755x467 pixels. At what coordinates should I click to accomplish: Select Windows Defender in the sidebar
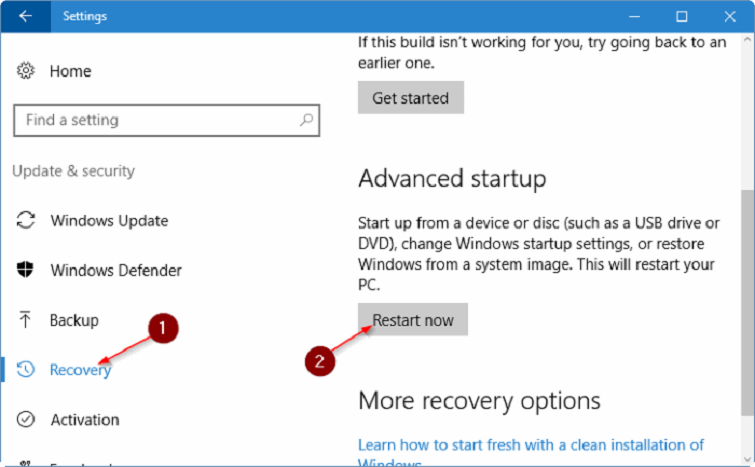(116, 270)
